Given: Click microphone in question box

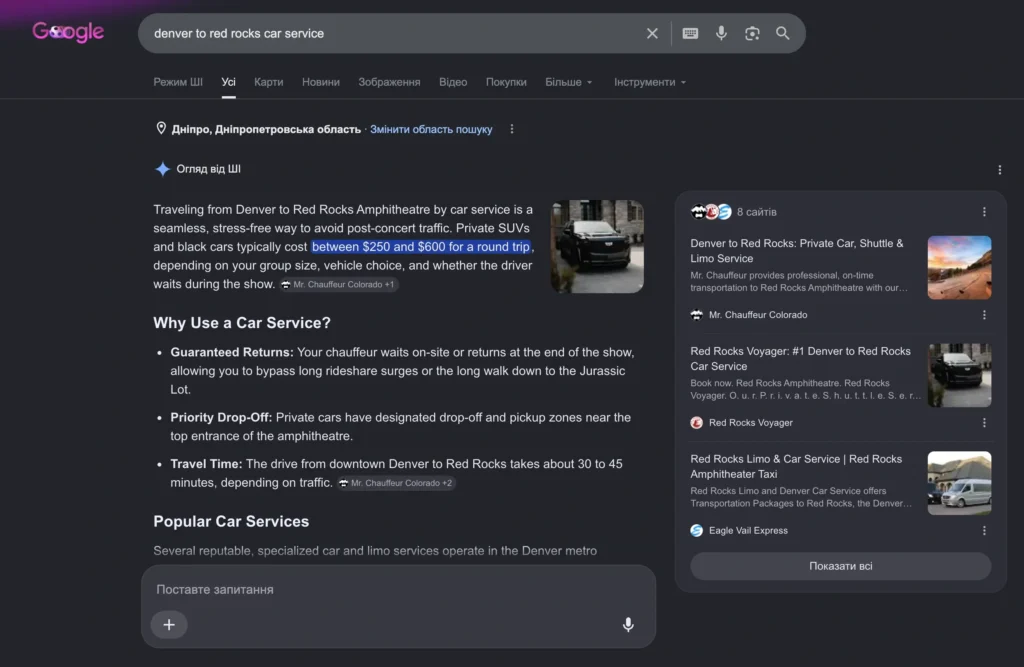Looking at the screenshot, I should pos(628,625).
